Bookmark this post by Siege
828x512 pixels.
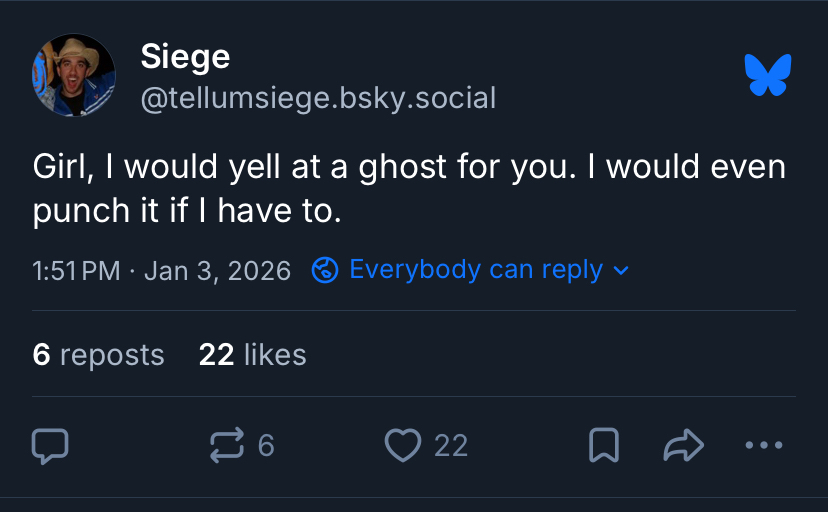click(603, 446)
